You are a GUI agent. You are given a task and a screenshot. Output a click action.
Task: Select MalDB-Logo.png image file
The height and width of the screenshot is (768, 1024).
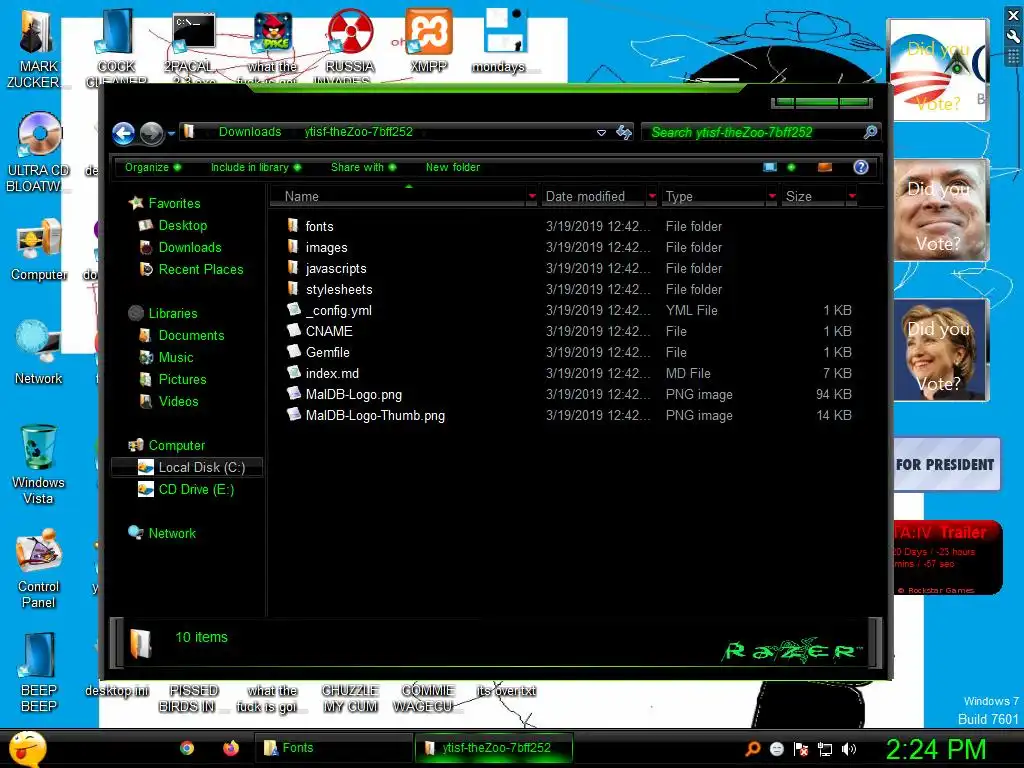click(x=353, y=394)
